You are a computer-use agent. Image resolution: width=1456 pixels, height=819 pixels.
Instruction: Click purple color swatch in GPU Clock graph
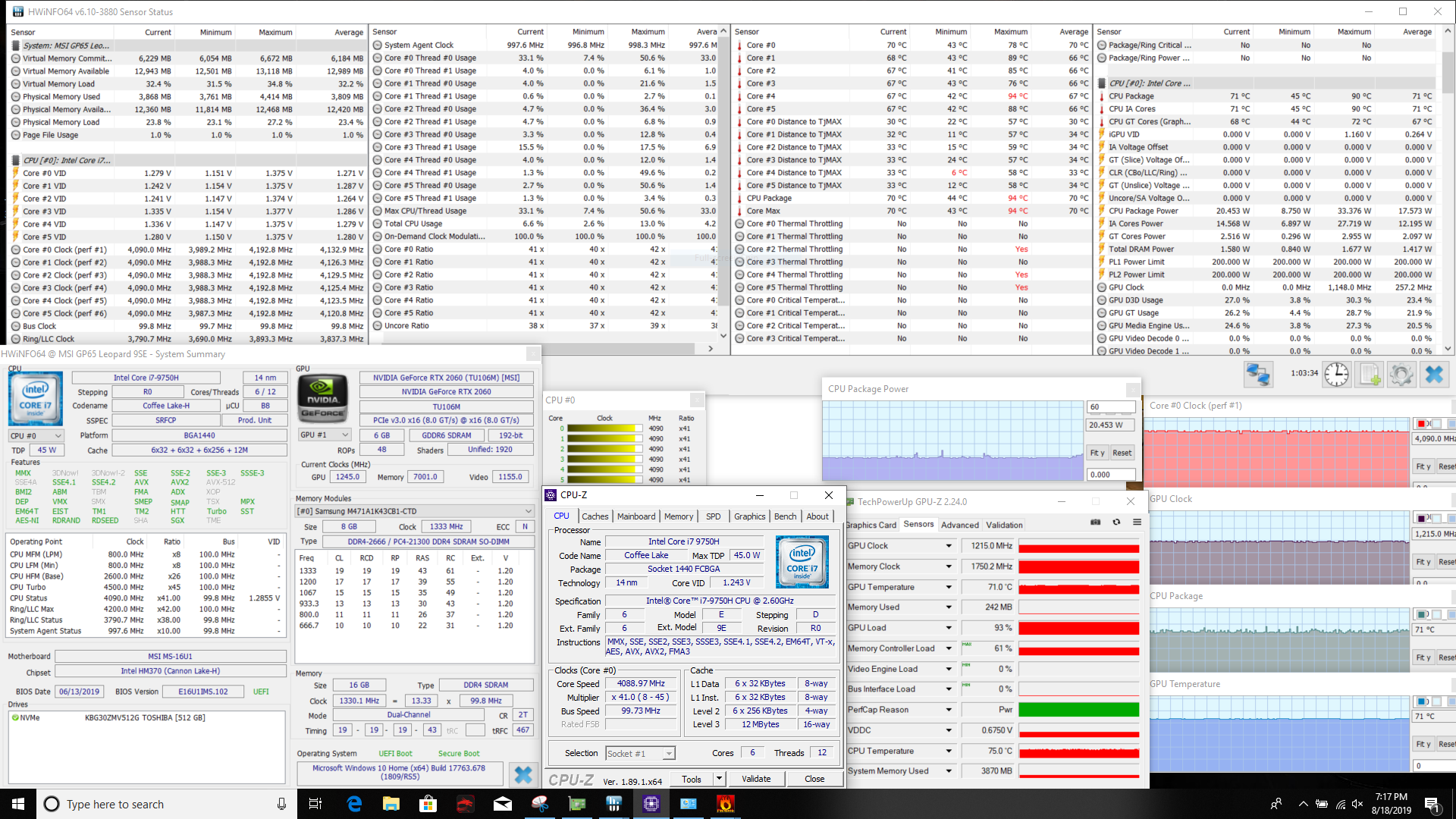click(x=1421, y=519)
